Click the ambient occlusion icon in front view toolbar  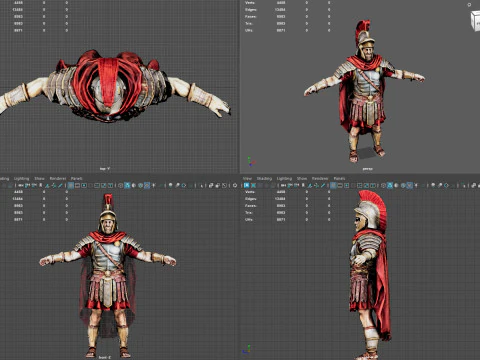click(x=170, y=185)
